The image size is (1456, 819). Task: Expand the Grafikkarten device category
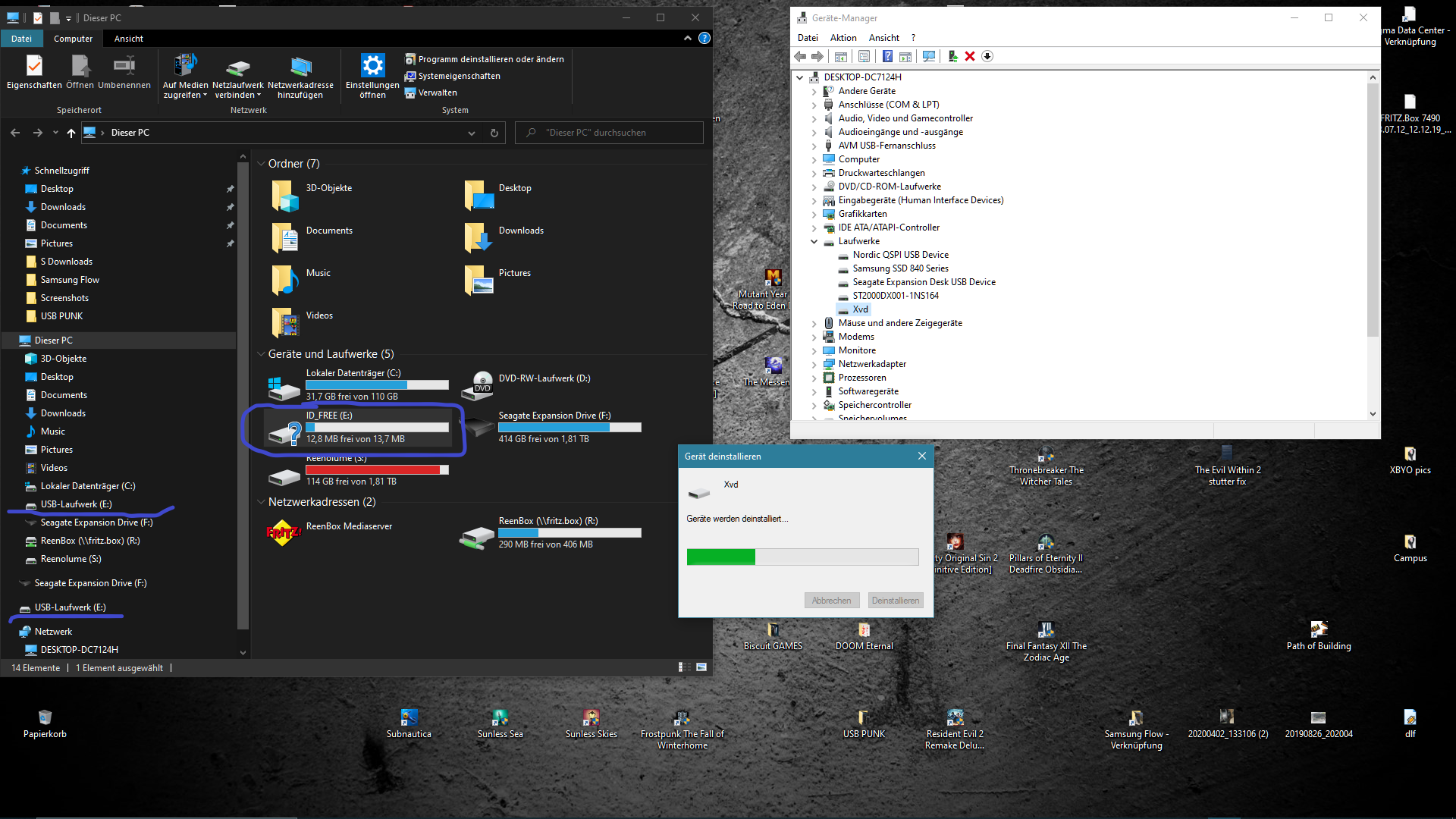pyautogui.click(x=814, y=215)
